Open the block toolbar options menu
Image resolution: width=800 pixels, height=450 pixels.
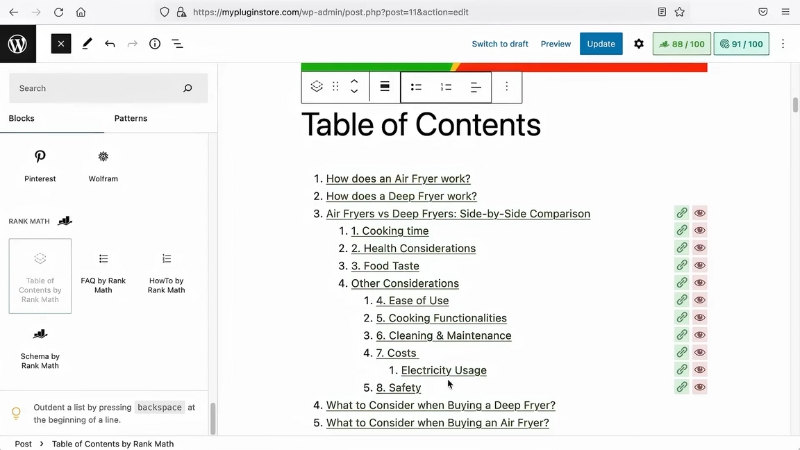pos(507,87)
